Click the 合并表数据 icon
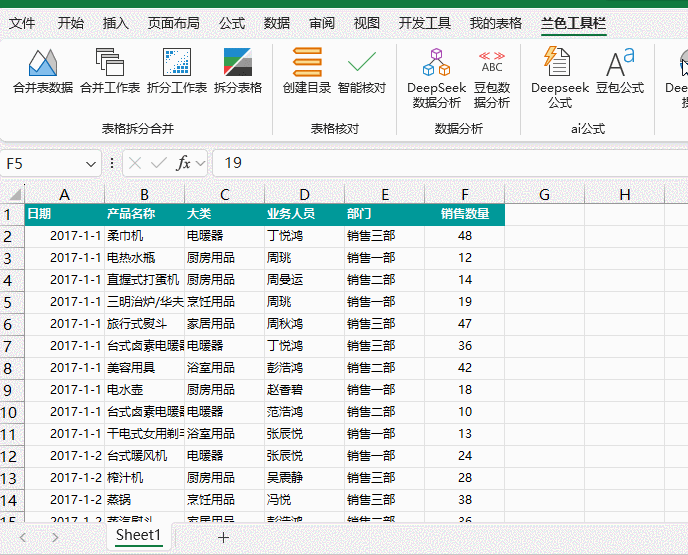Screen dimensions: 688x555 pyautogui.click(x=43, y=72)
